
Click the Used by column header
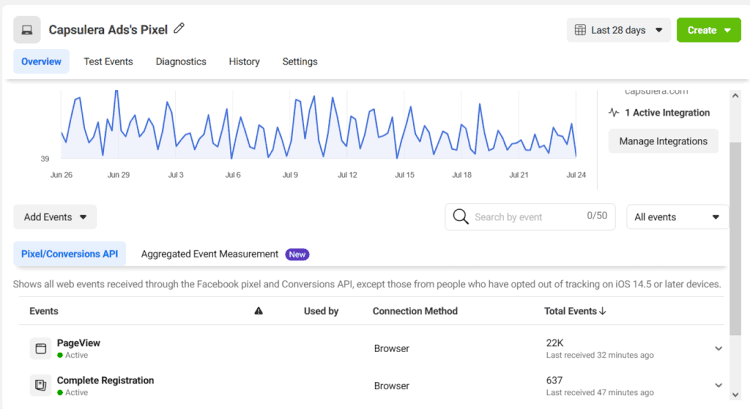tap(321, 311)
